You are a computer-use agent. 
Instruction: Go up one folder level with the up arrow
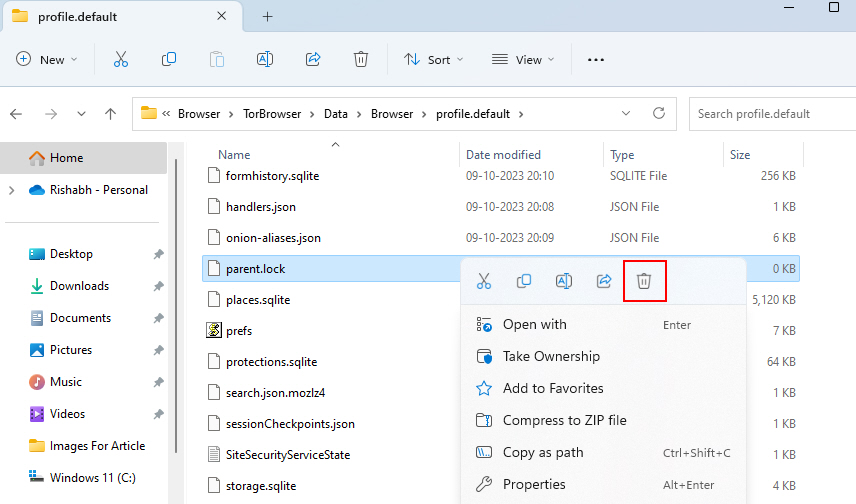pos(110,114)
